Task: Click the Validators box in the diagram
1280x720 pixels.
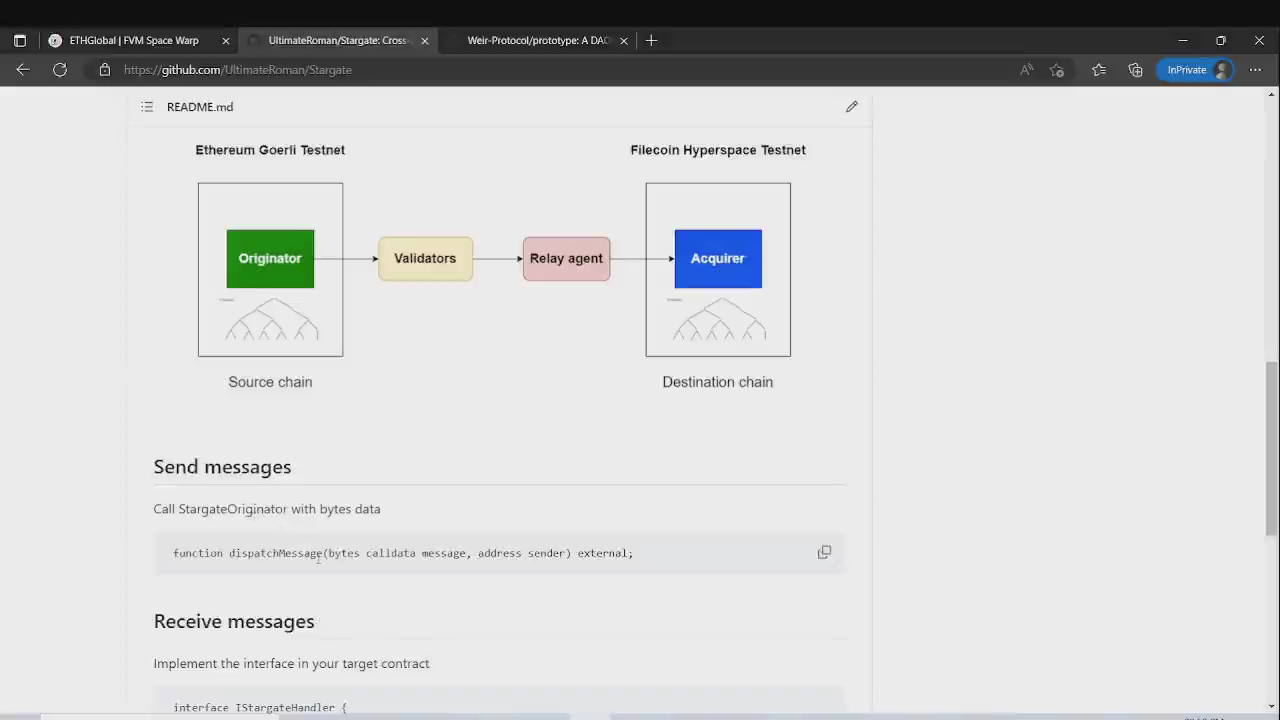Action: [x=425, y=259]
